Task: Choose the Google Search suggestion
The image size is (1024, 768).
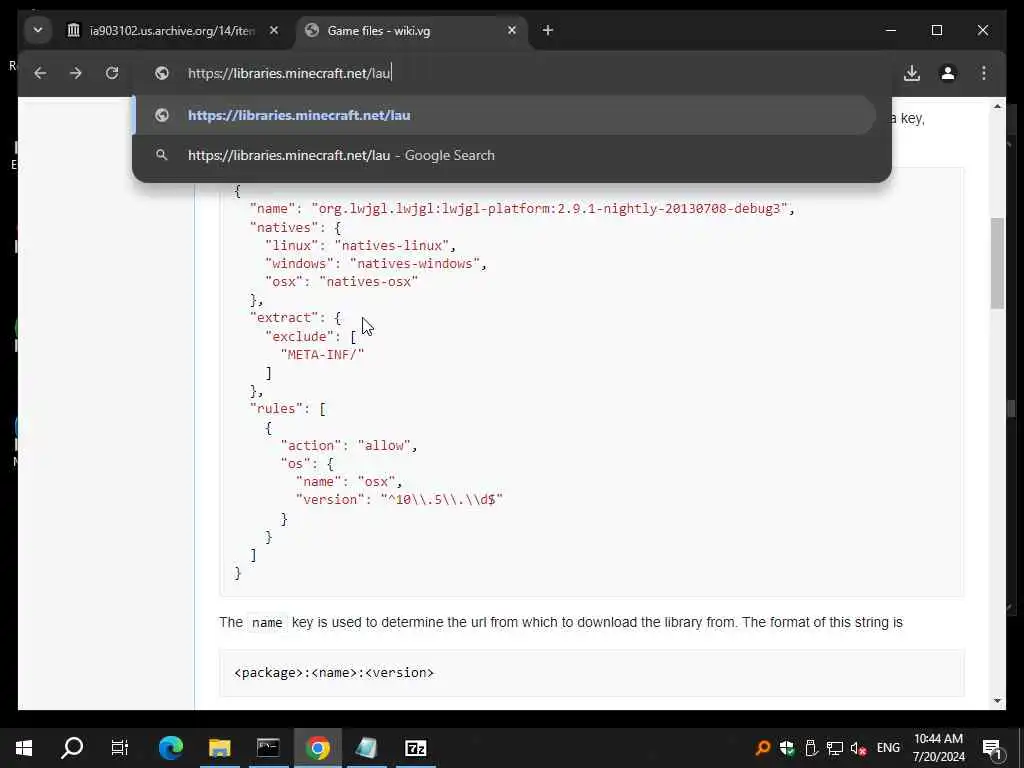Action: tap(504, 155)
